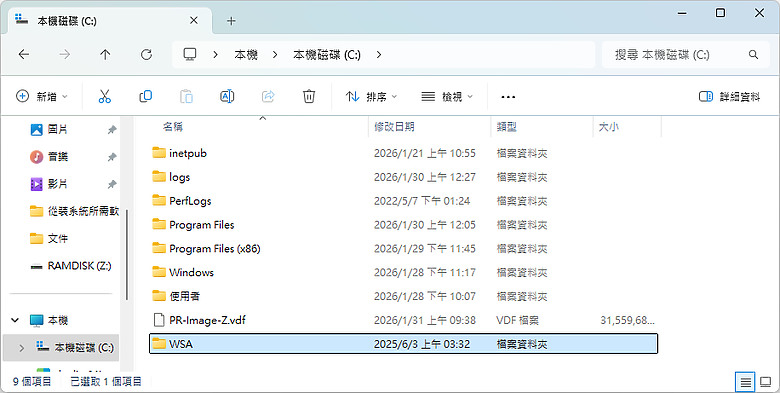
Task: Click the Delete trash can icon
Action: [309, 97]
